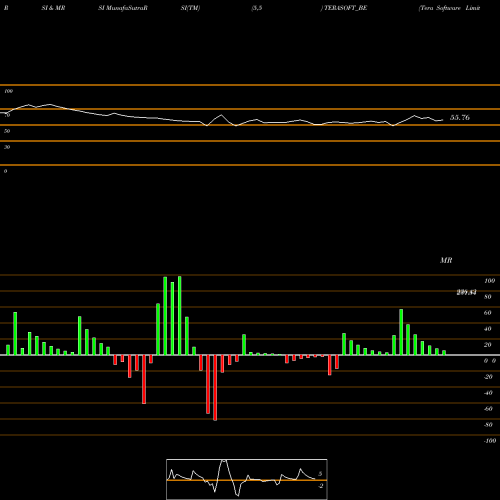
Task: Click the 5 label in the mini chart
Action: click(x=320, y=474)
